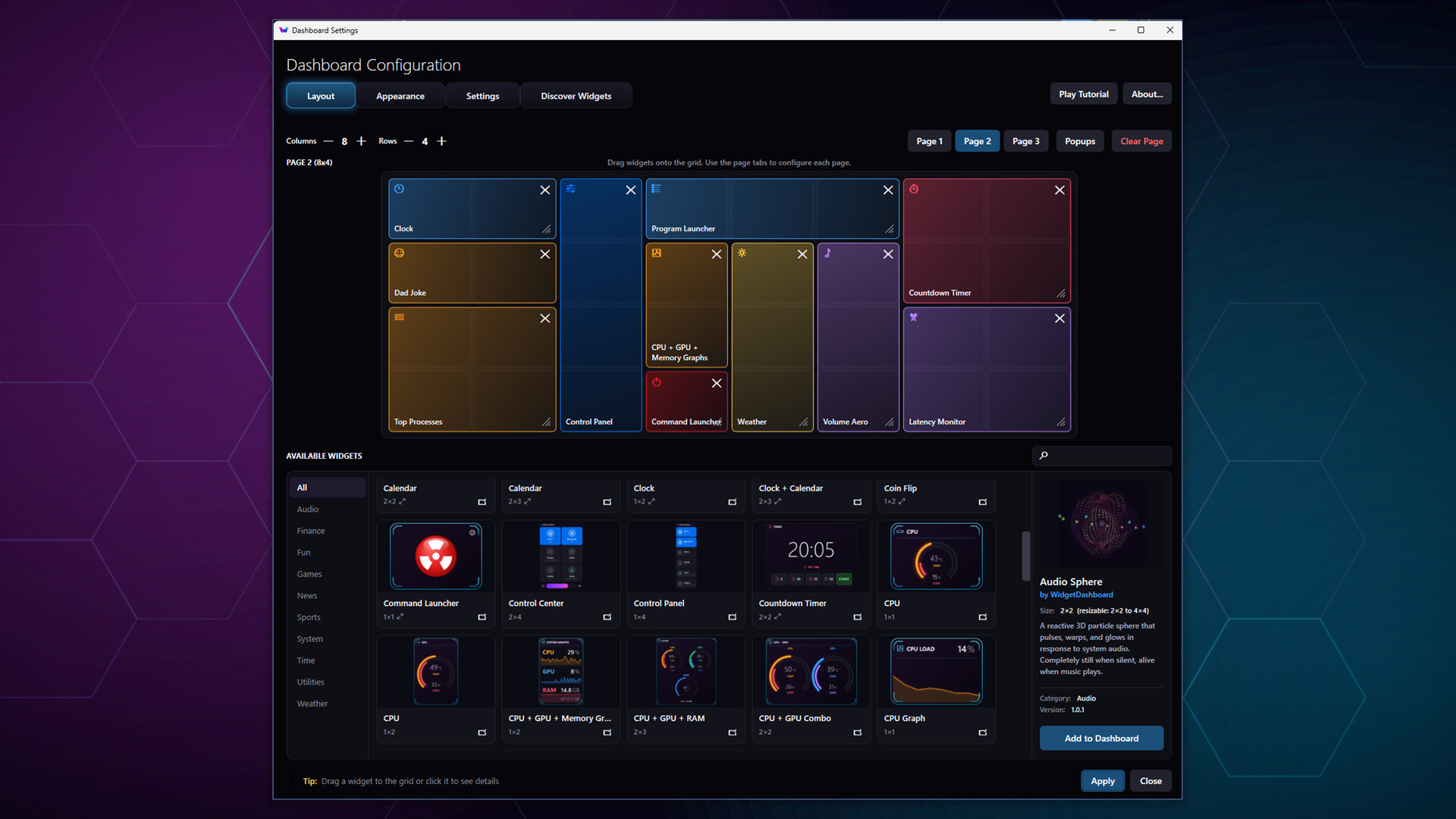Remove the Top Processes widget from grid

[544, 318]
